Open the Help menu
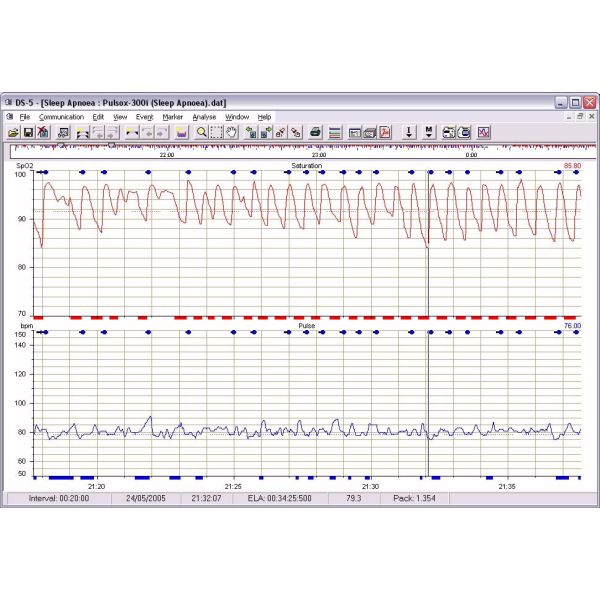600x600 pixels. (x=264, y=117)
